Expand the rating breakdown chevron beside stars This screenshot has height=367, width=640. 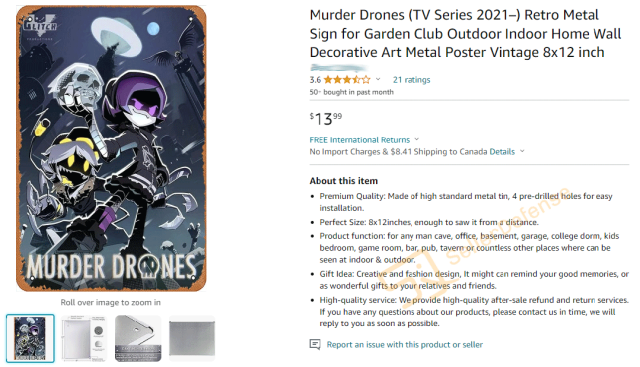(378, 79)
